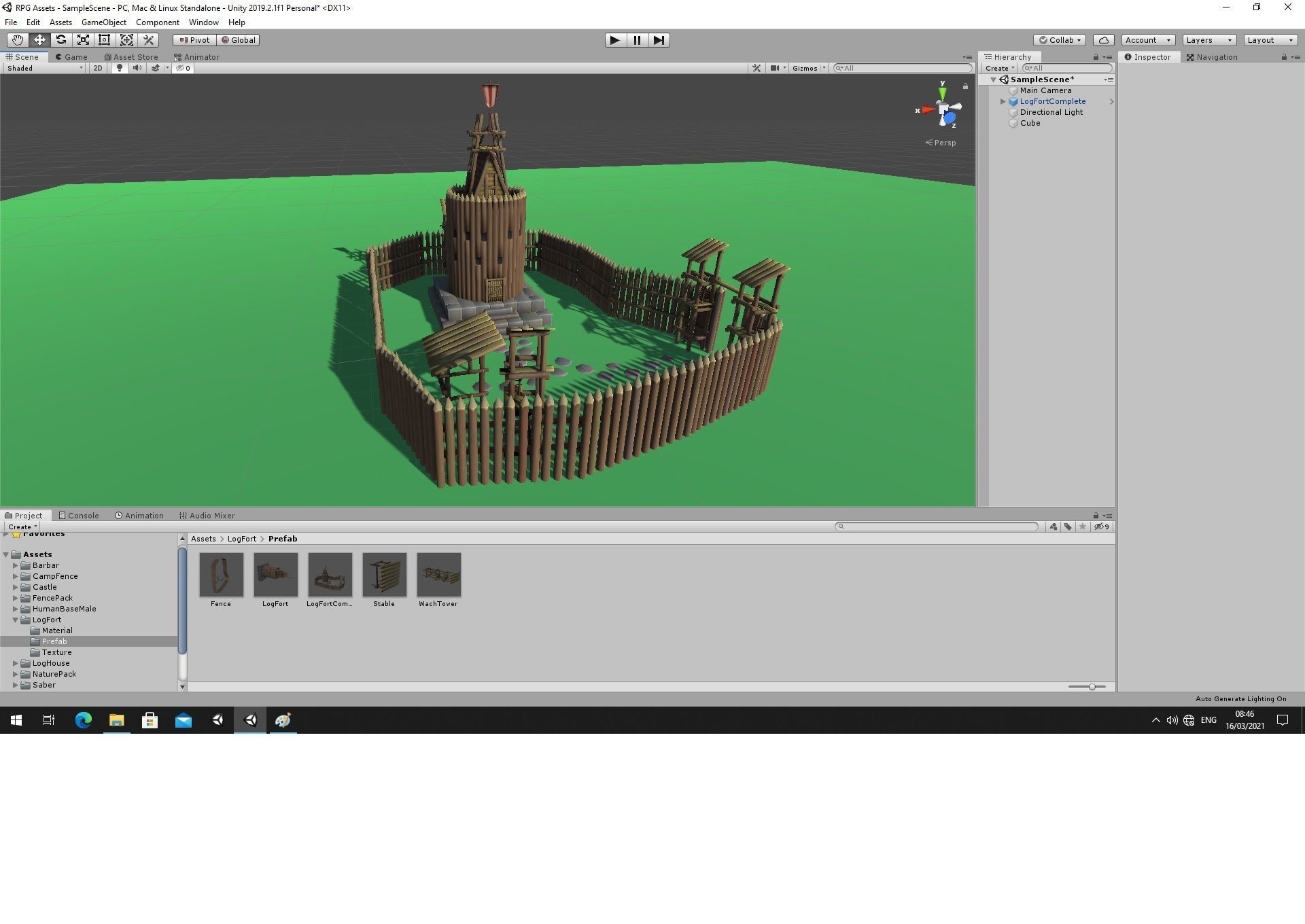Toggle hidden objects visibility counter
The image size is (1305, 924).
[182, 68]
